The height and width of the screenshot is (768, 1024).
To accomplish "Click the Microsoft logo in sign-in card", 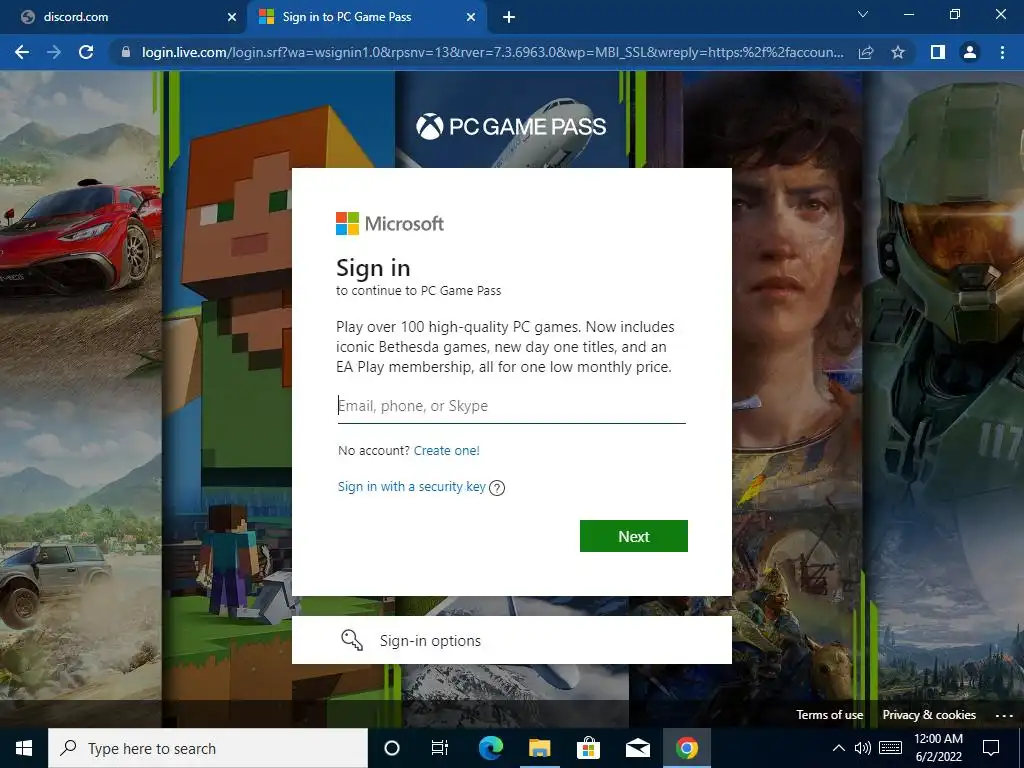I will [x=390, y=223].
